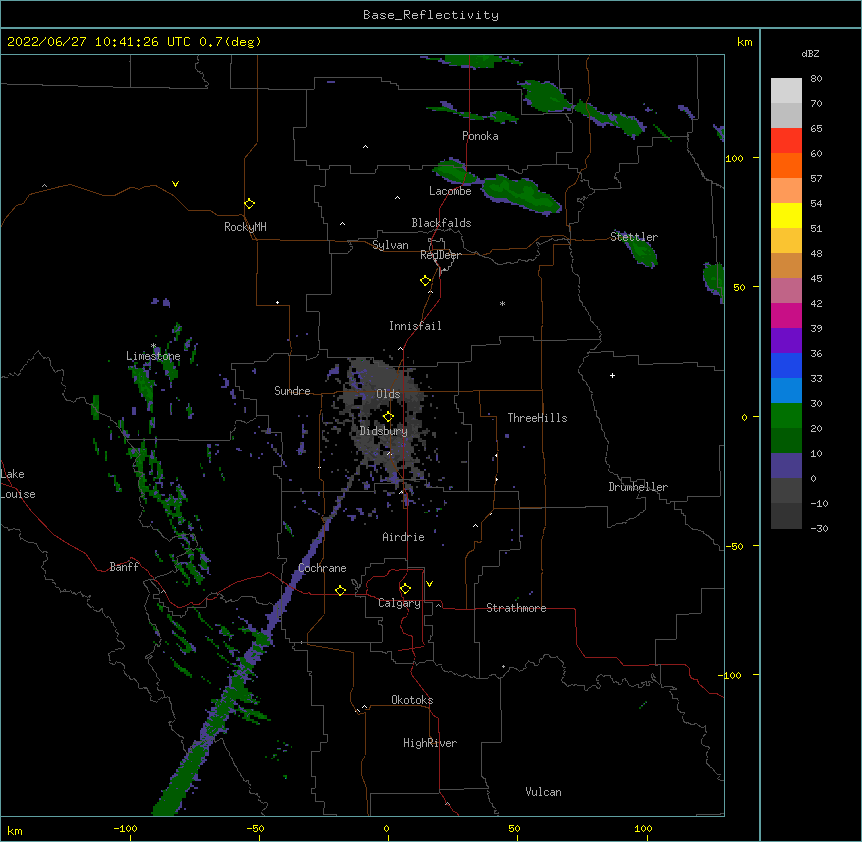Click the light blue swatch above 30 dBZ
This screenshot has height=842, width=862.
pyautogui.click(x=786, y=390)
